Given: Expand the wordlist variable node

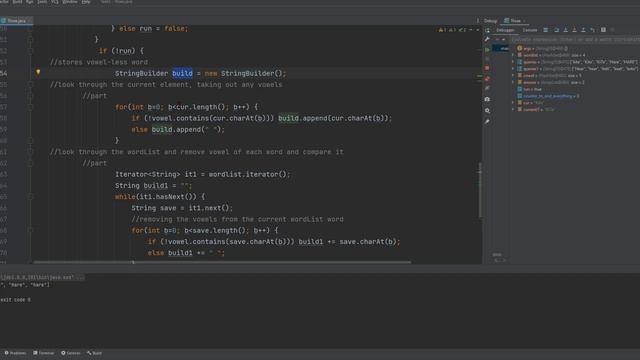Looking at the screenshot, I should pos(513,55).
